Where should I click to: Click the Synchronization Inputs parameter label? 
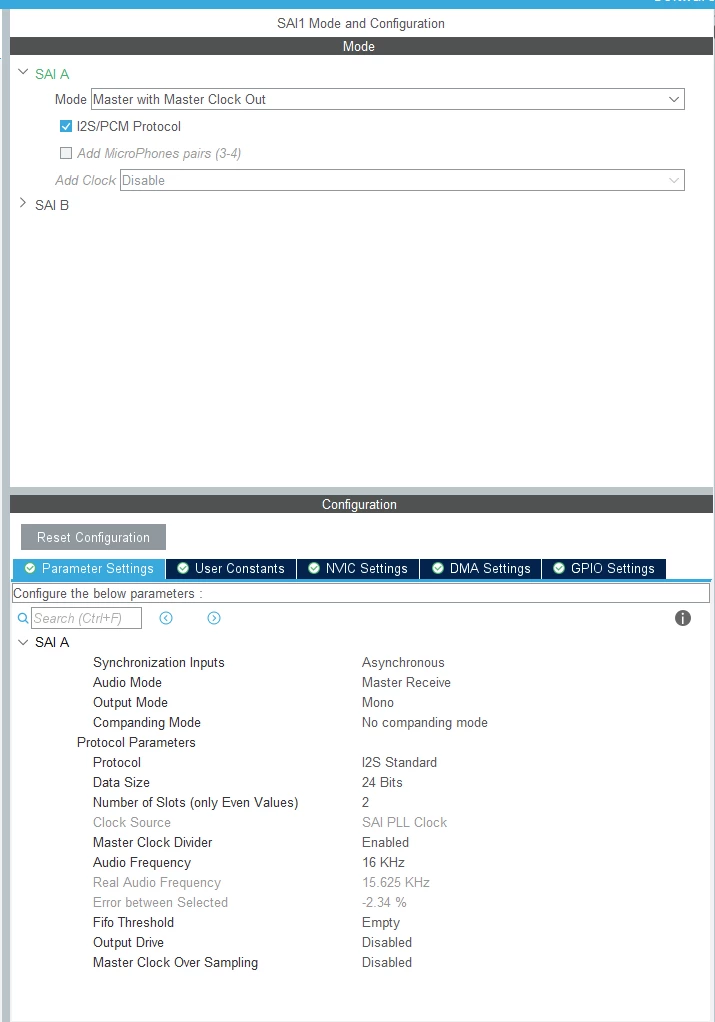(158, 662)
